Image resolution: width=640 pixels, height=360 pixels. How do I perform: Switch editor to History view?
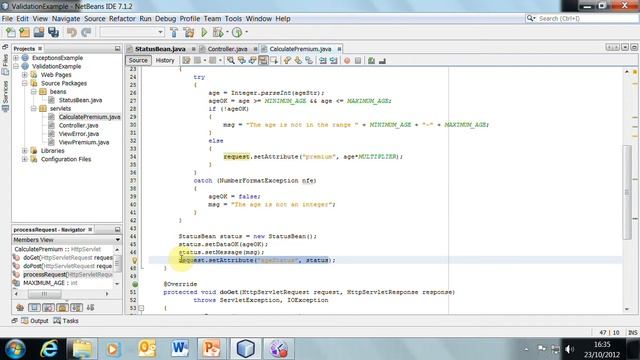coord(165,60)
